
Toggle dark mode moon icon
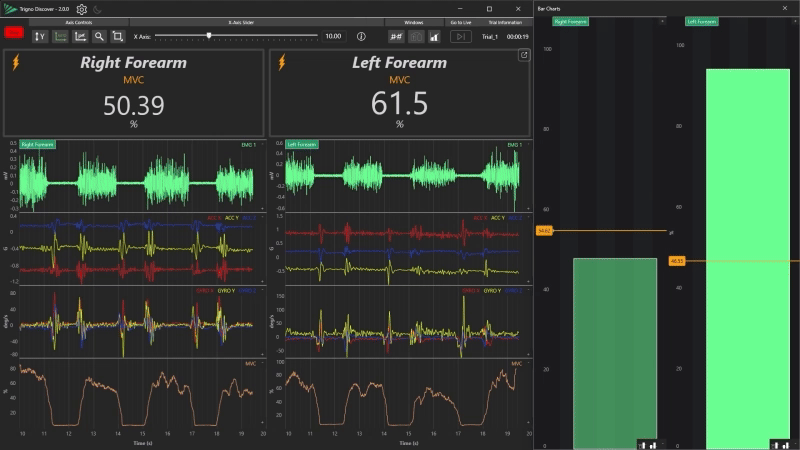(x=98, y=9)
